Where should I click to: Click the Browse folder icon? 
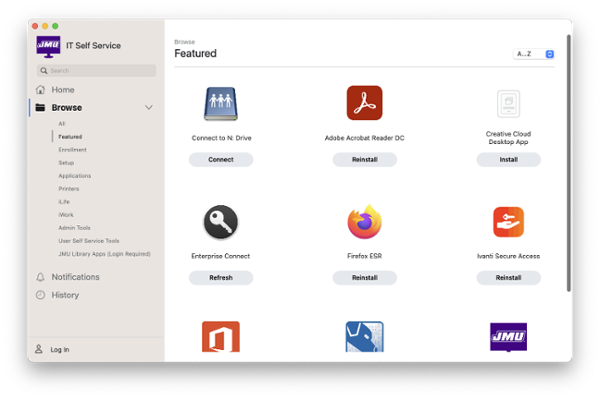point(40,108)
